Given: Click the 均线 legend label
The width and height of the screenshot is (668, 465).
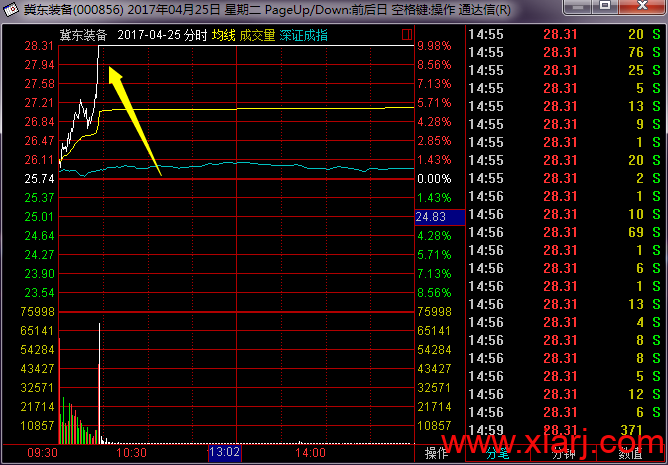Looking at the screenshot, I should (x=223, y=35).
